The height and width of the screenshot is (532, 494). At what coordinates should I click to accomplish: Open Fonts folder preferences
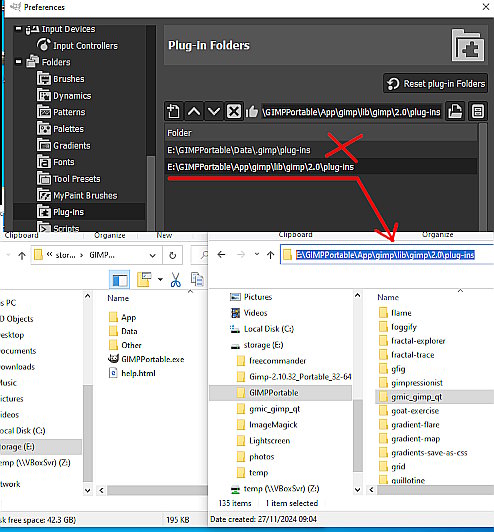(56, 162)
